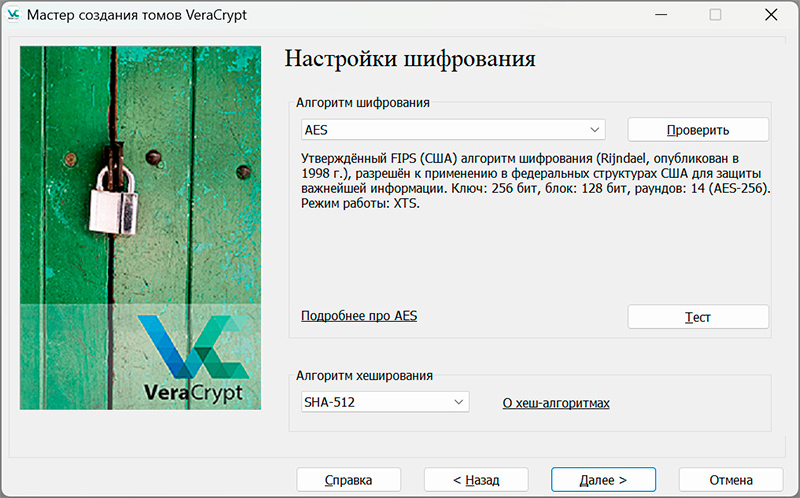The image size is (800, 498).
Task: Go back with the < Назад button
Action: (476, 480)
